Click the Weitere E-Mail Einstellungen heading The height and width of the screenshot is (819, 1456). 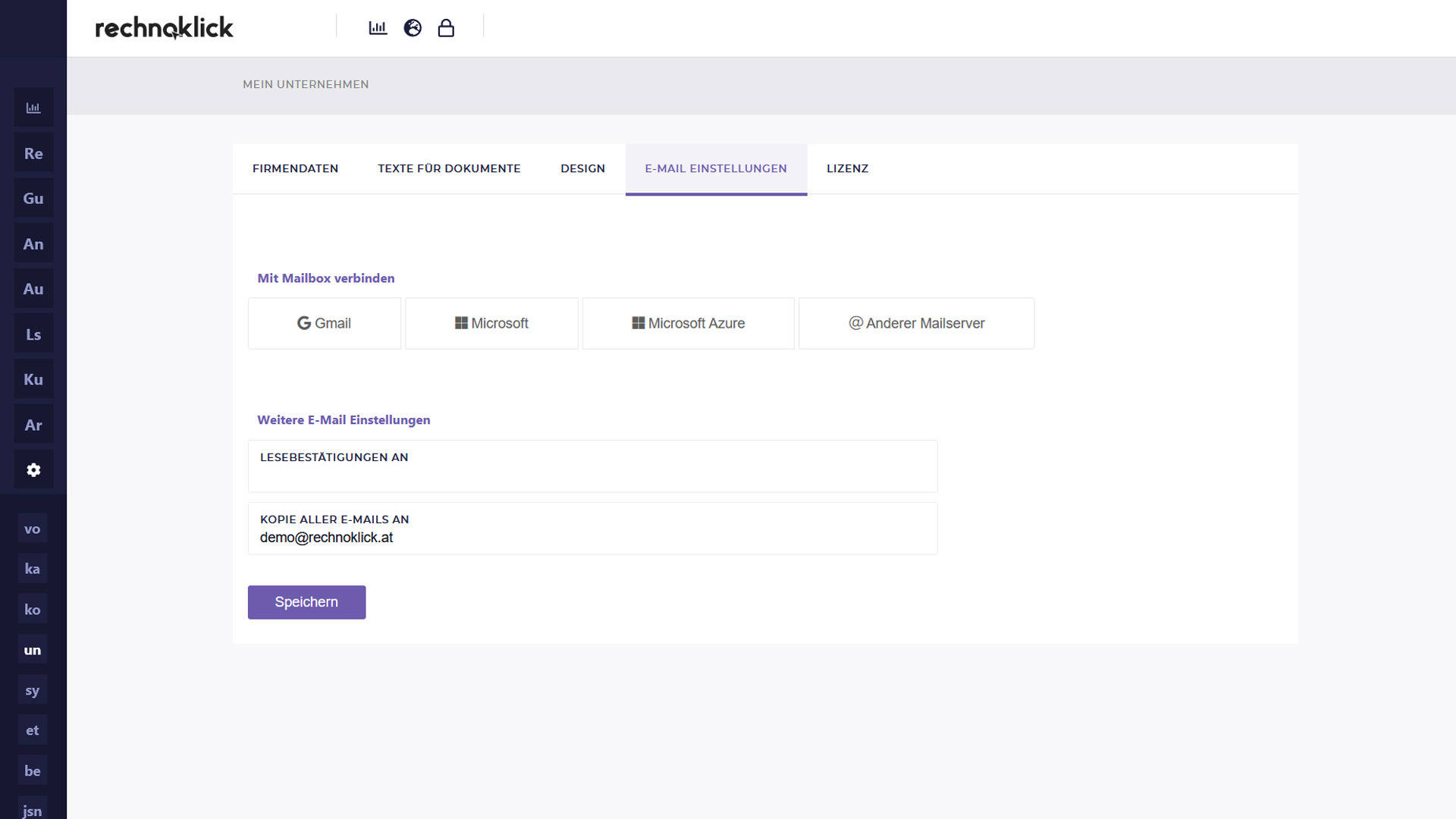pos(344,420)
